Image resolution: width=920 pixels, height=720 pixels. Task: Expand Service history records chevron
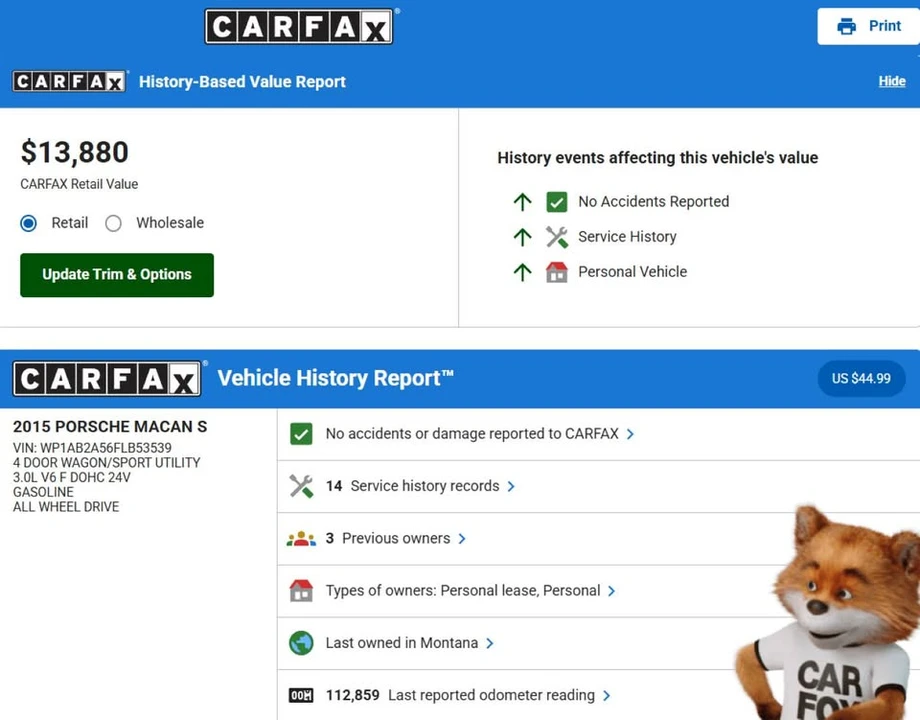coord(511,486)
